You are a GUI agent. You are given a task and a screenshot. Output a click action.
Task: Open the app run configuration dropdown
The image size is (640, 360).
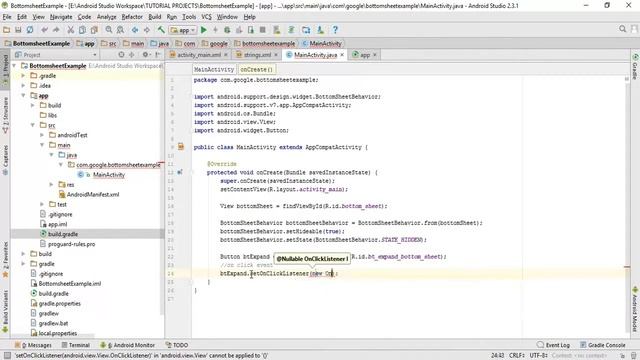click(183, 30)
